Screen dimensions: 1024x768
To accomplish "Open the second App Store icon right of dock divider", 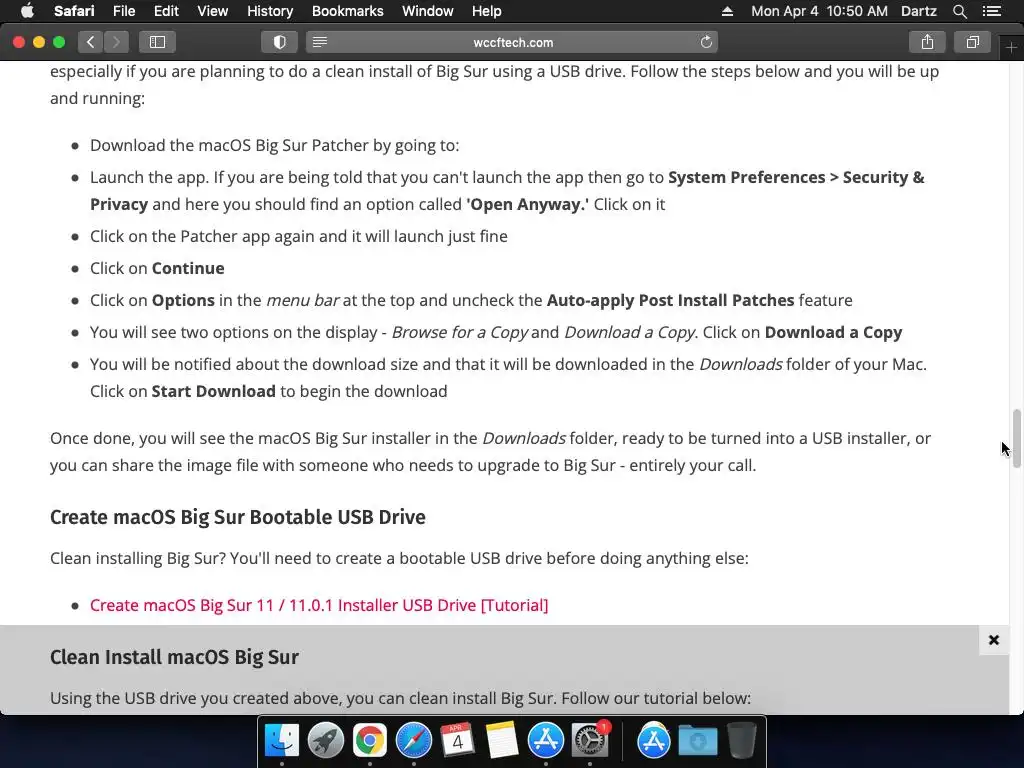I will [654, 740].
